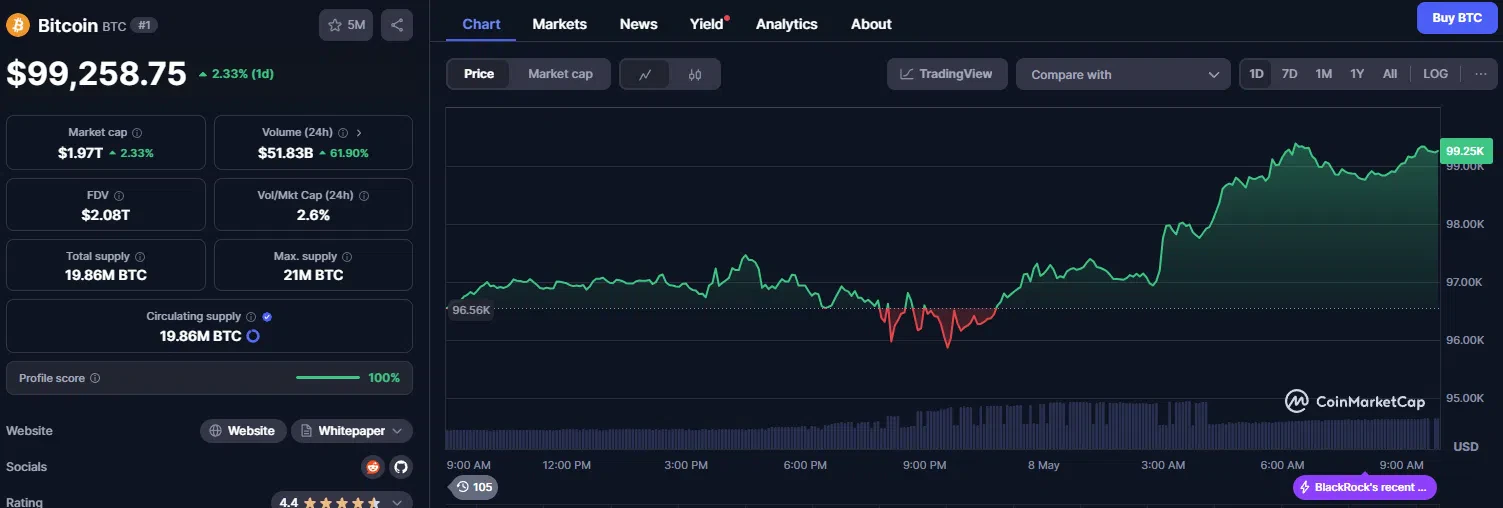Click the 96.56K opening price label
This screenshot has height=508, width=1503.
tap(471, 310)
